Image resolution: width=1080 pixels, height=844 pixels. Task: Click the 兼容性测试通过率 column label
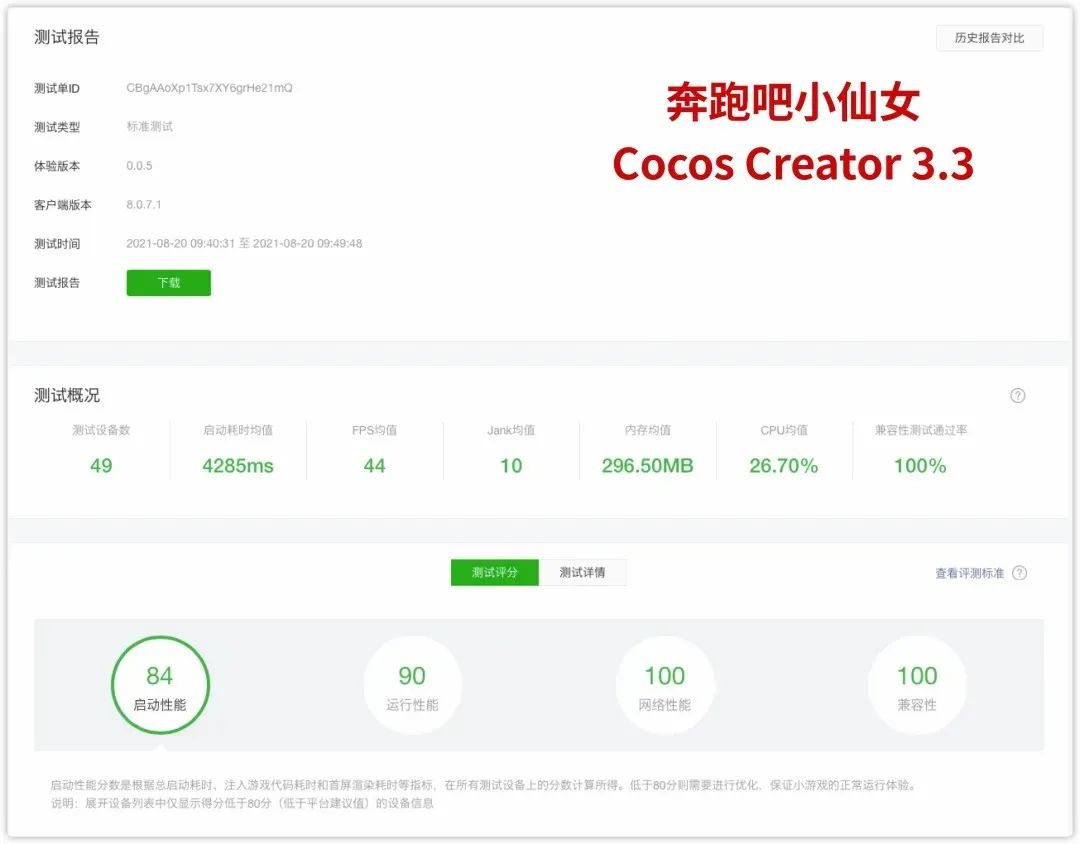pos(921,430)
